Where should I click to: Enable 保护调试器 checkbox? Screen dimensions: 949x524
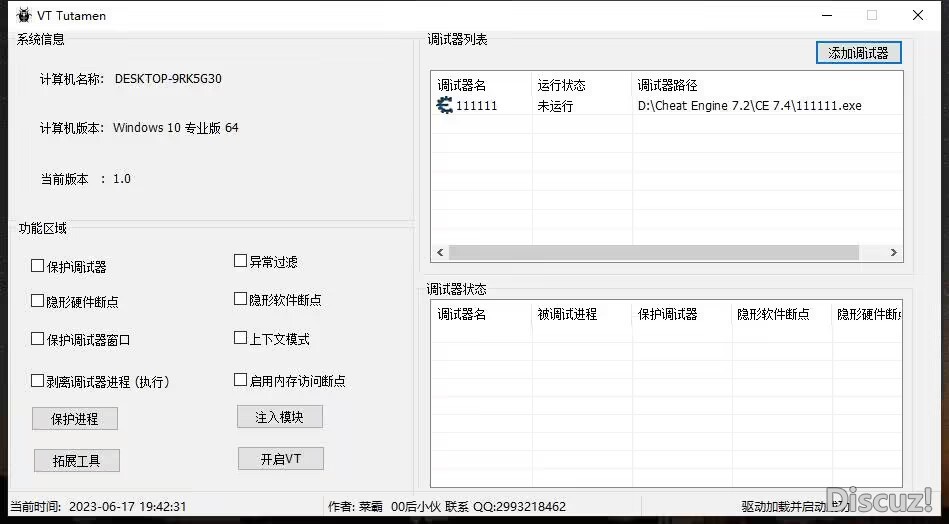38,266
